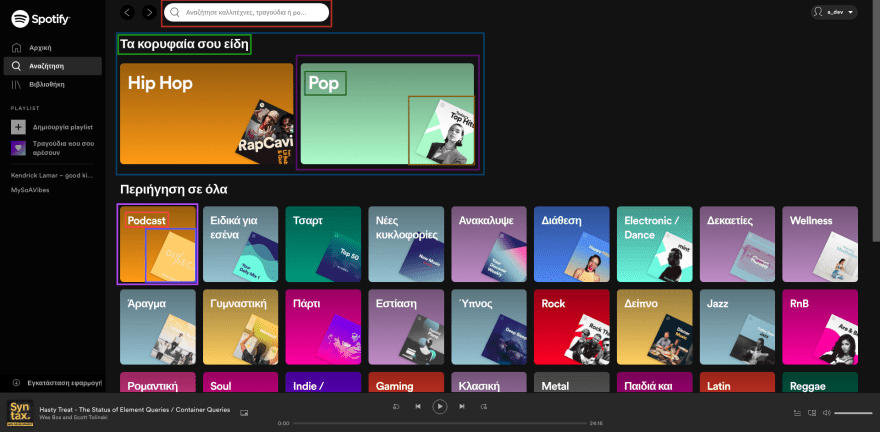Go forward with the right arrow button
880x432 pixels.
click(x=149, y=12)
